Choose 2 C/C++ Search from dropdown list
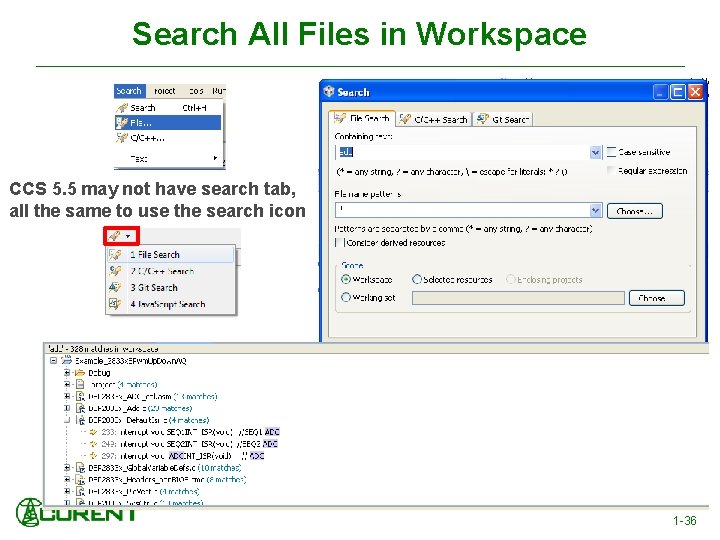720x540 pixels. click(x=171, y=271)
